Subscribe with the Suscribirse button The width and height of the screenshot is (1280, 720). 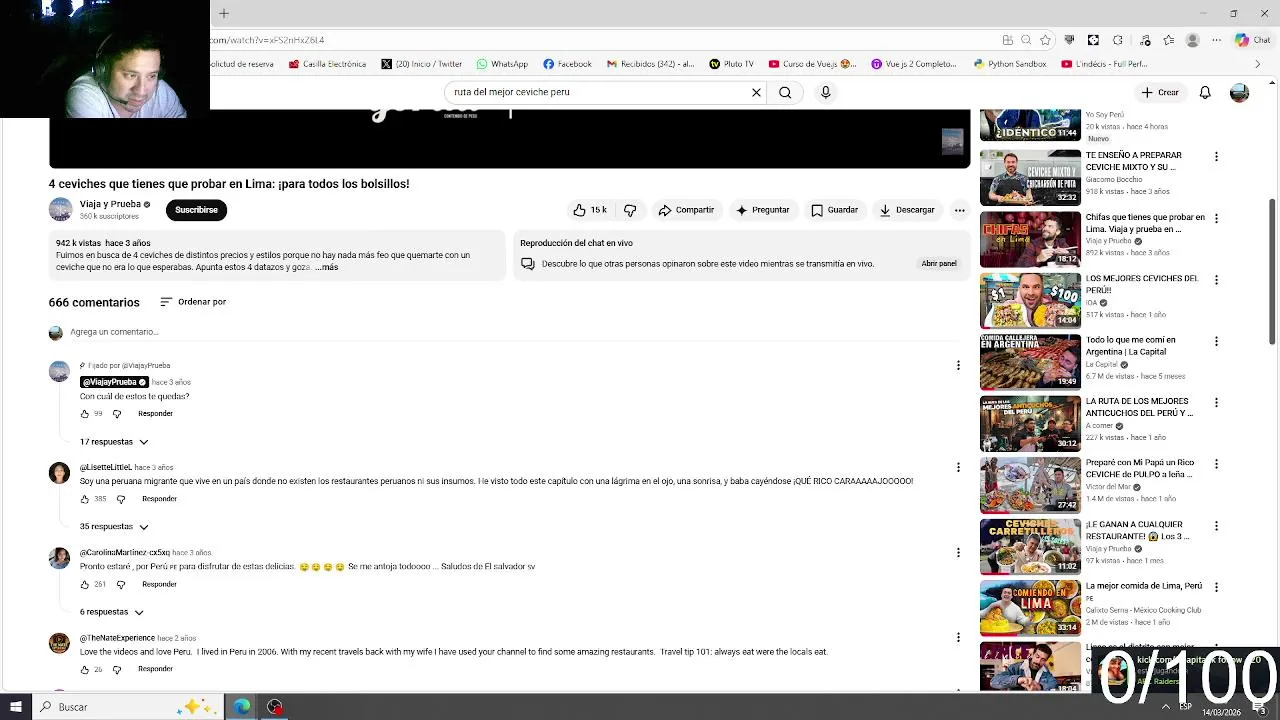(196, 210)
